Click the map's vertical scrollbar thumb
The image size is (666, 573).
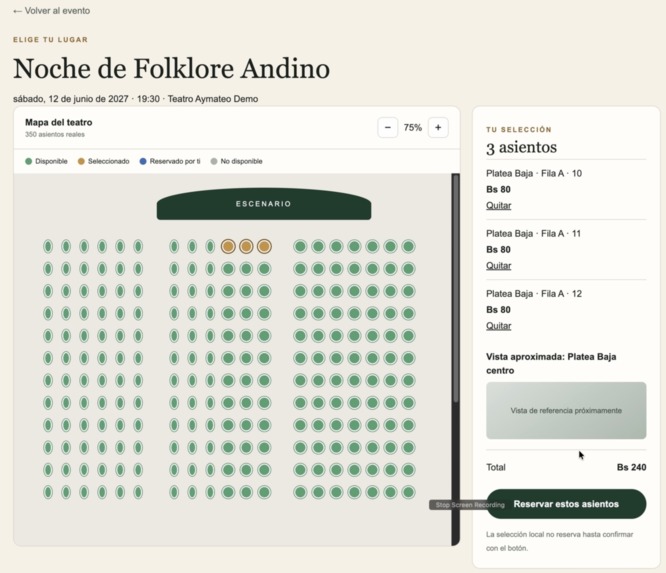[456, 289]
